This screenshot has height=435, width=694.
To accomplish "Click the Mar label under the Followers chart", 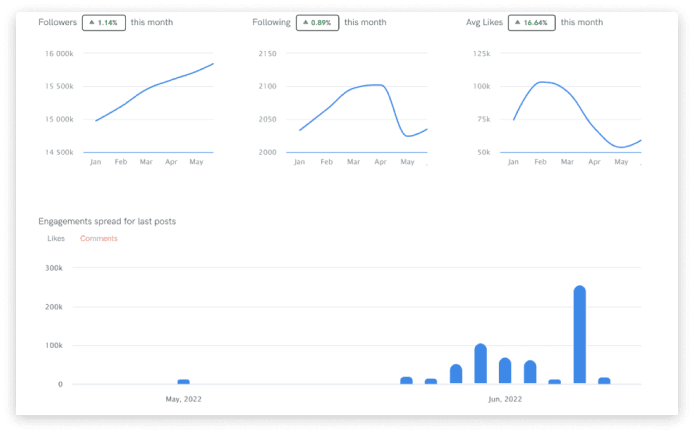I will (146, 161).
